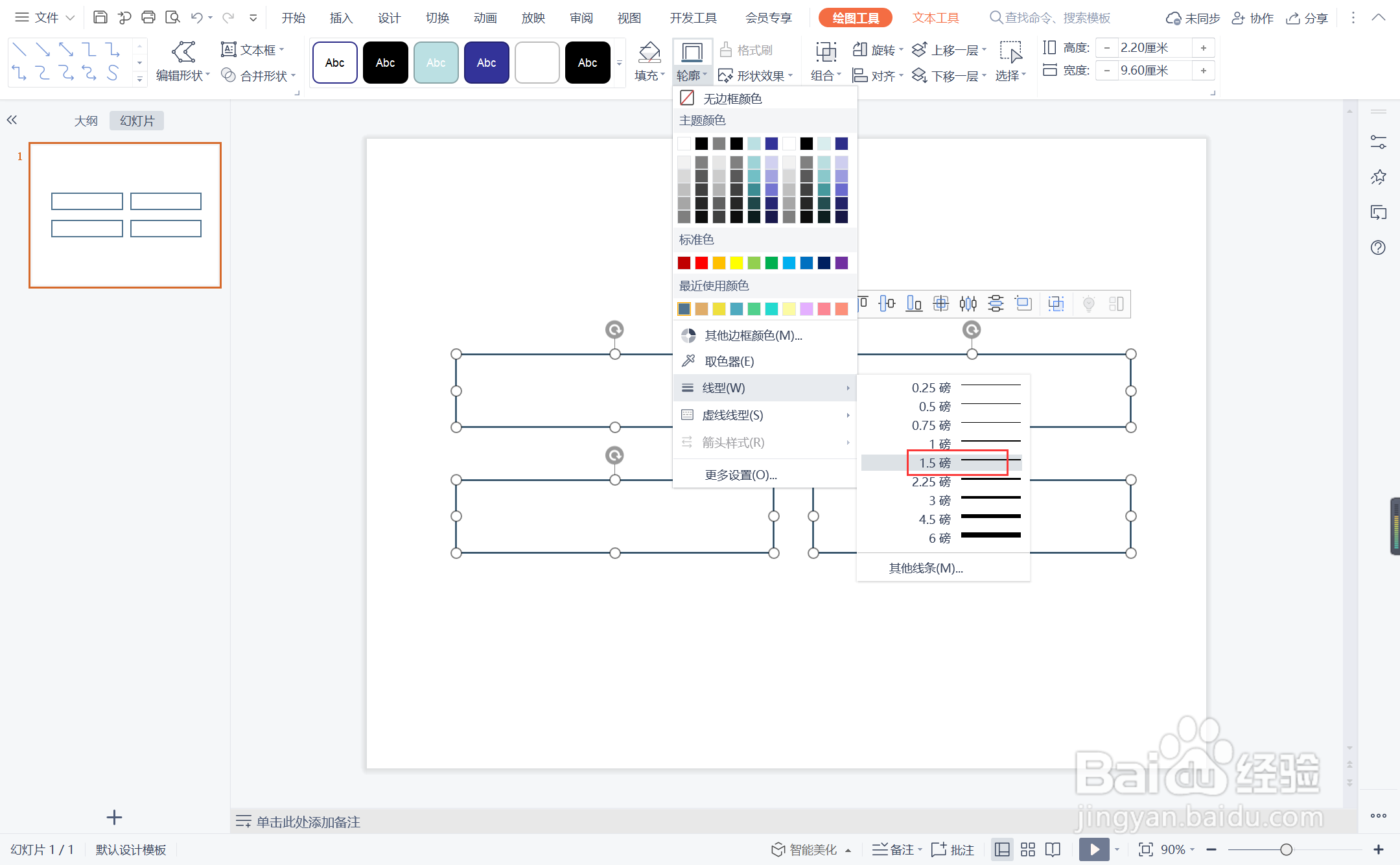Open the properties settings icon in right sidebar

click(1379, 142)
